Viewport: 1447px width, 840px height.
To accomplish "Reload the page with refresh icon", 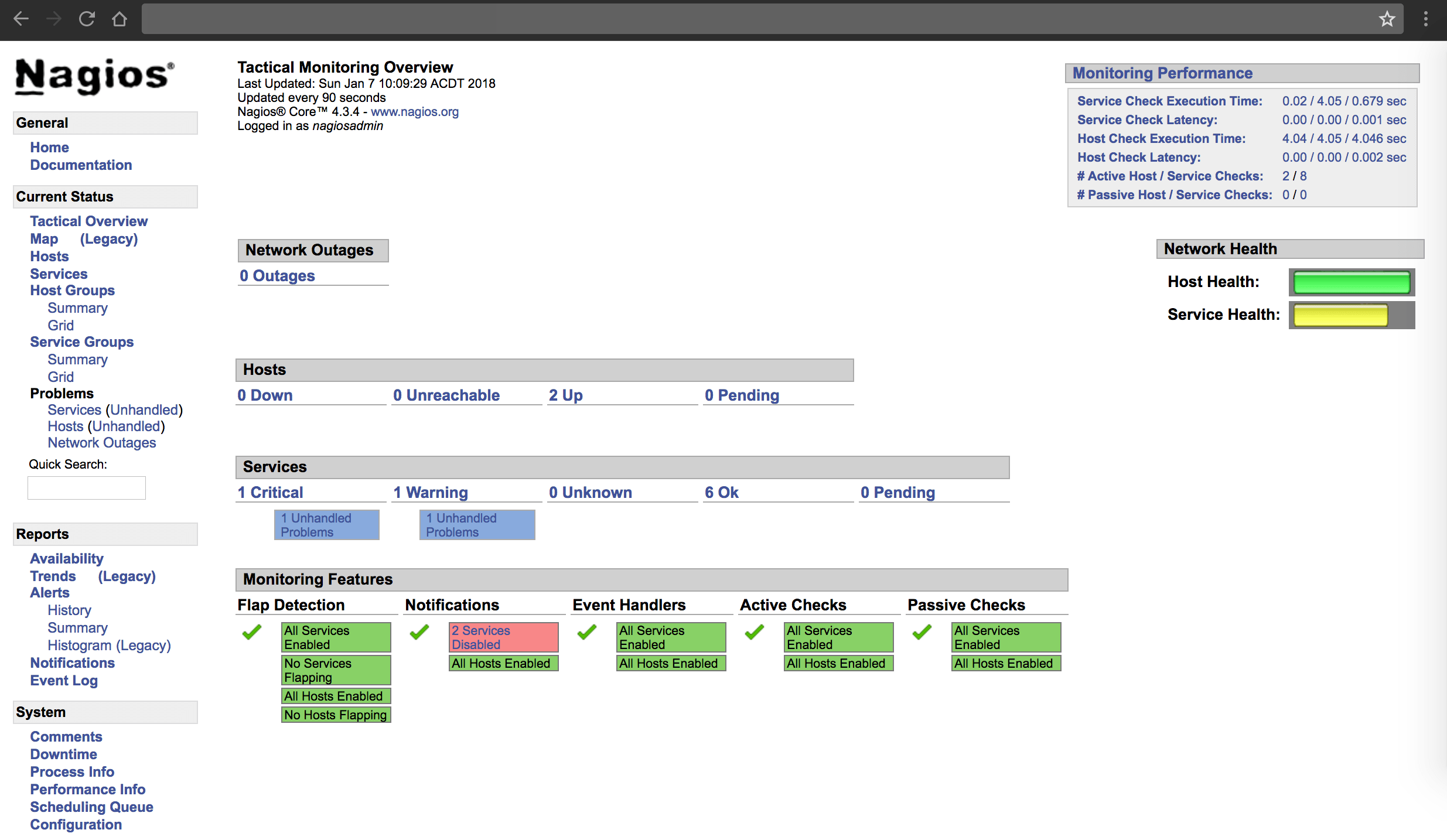I will pyautogui.click(x=87, y=19).
